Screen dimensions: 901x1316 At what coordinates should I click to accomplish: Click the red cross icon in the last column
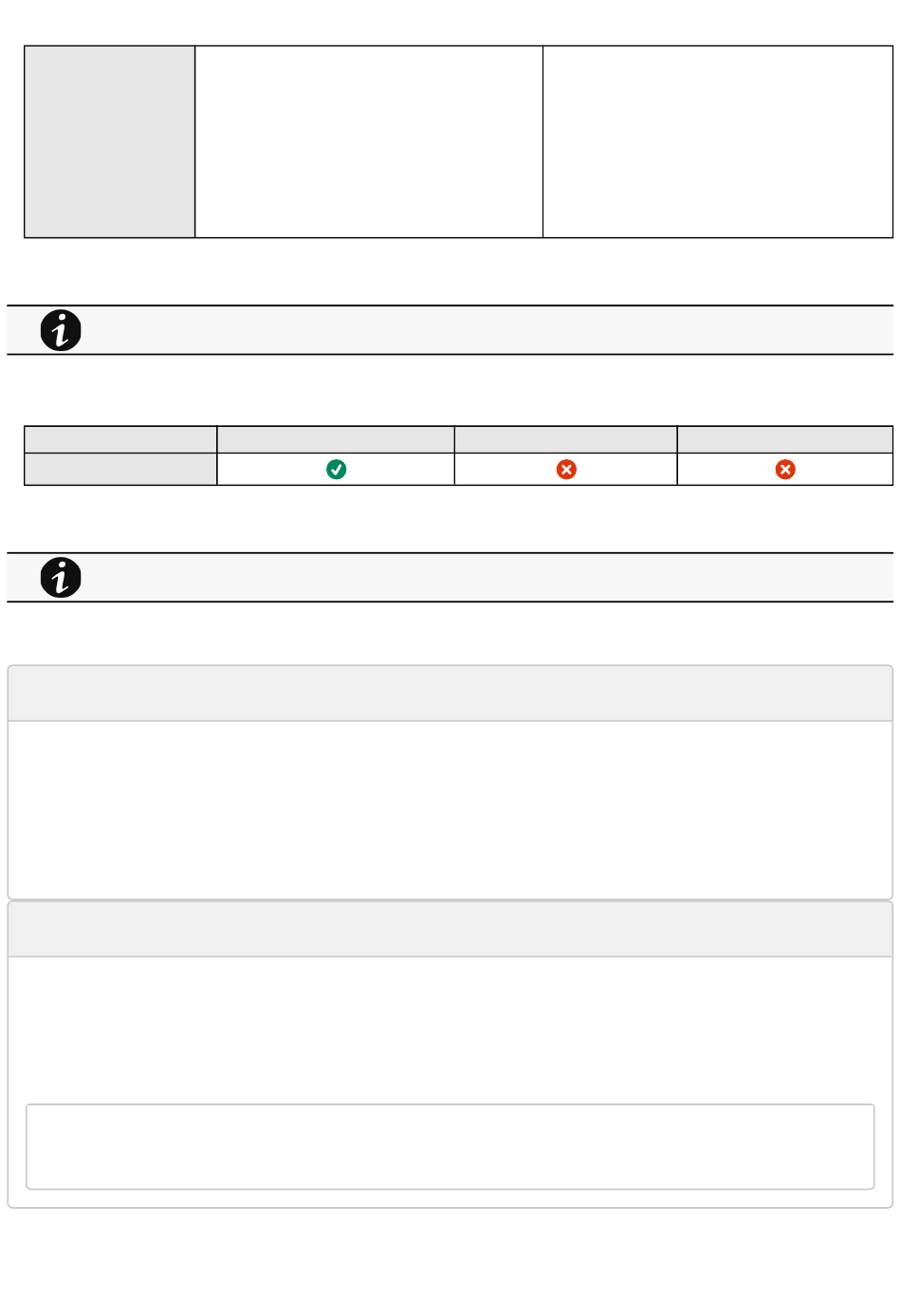click(785, 469)
